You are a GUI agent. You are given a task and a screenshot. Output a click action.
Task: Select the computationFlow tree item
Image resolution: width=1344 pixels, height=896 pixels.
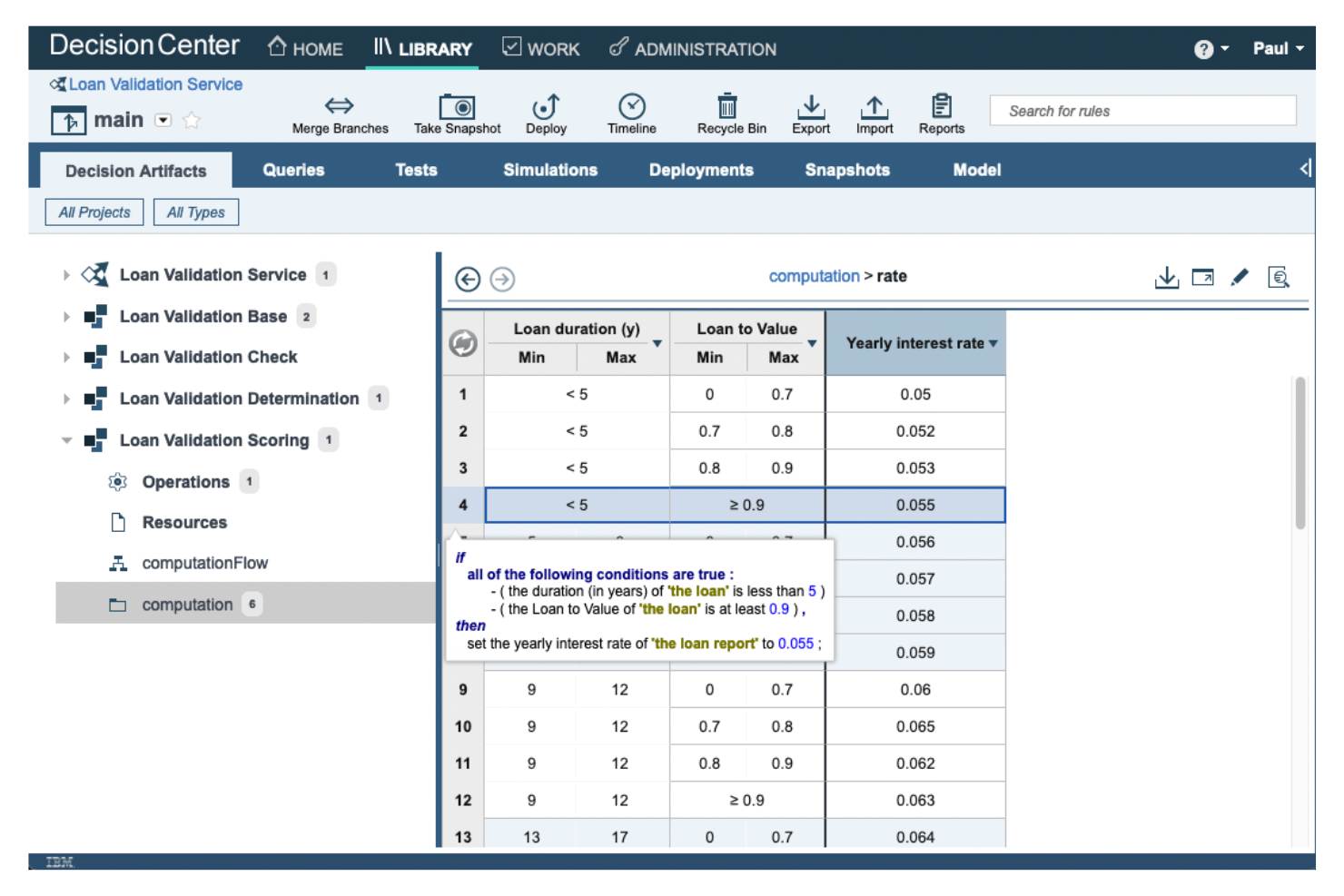[x=204, y=563]
